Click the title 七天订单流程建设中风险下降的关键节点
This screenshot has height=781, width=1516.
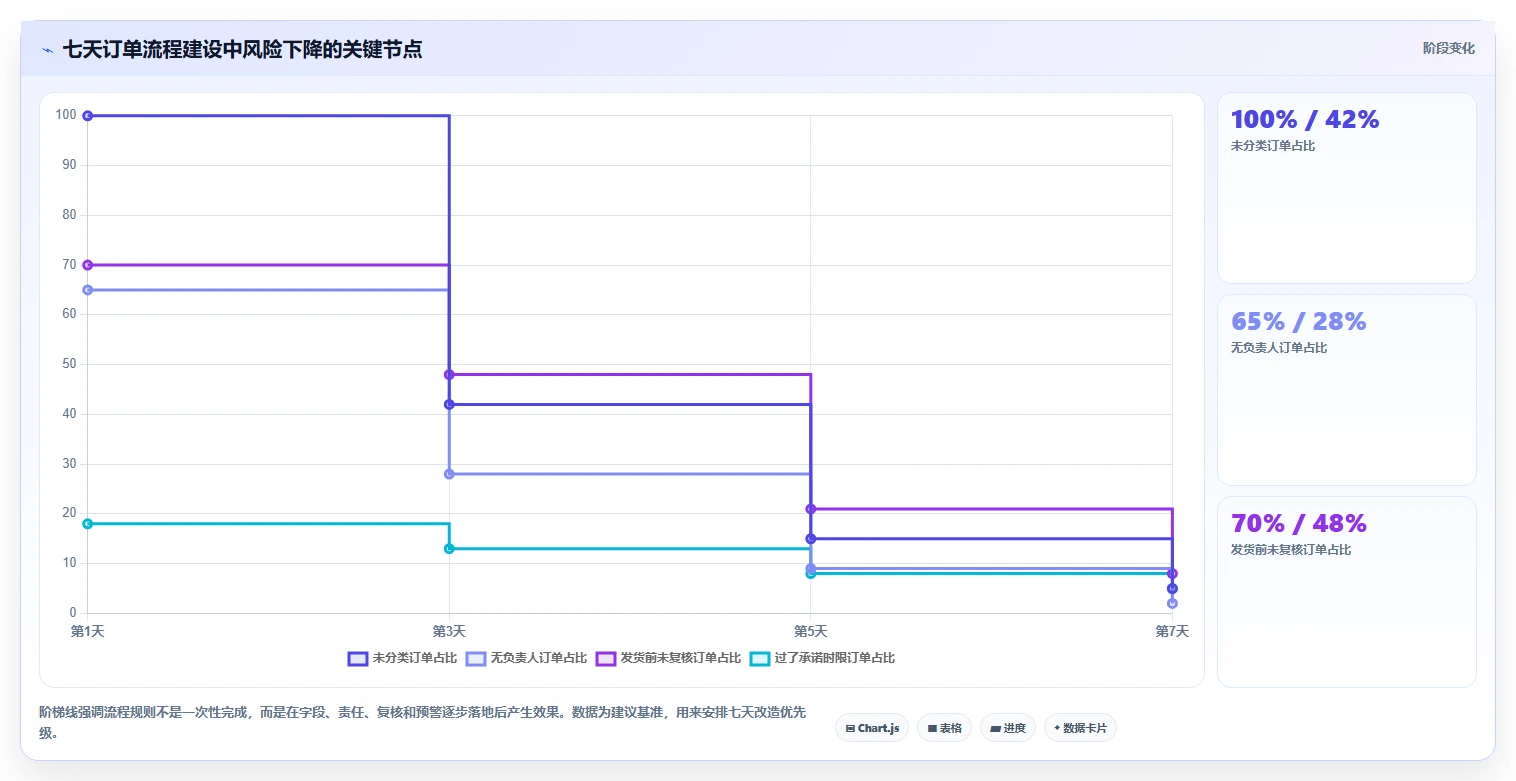242,49
